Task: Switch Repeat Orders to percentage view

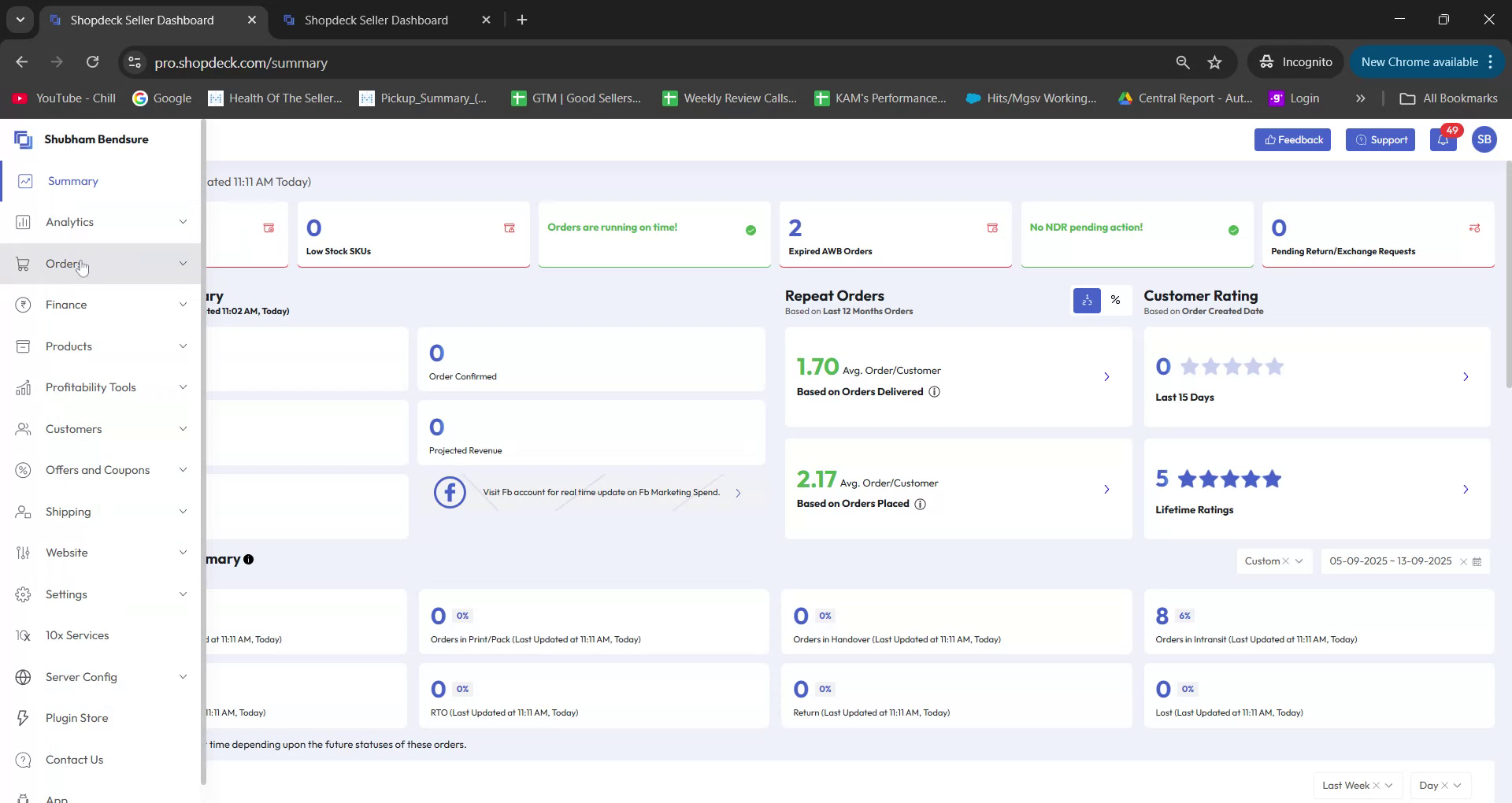Action: click(x=1115, y=300)
